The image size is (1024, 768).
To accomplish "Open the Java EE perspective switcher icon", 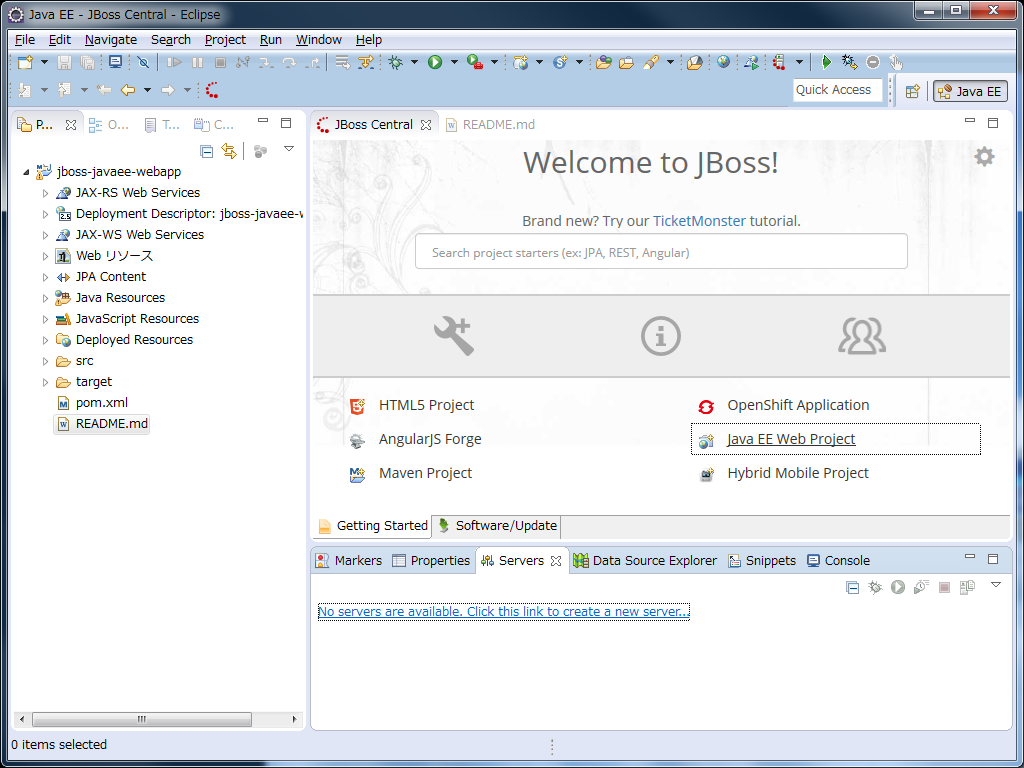I will click(x=969, y=91).
